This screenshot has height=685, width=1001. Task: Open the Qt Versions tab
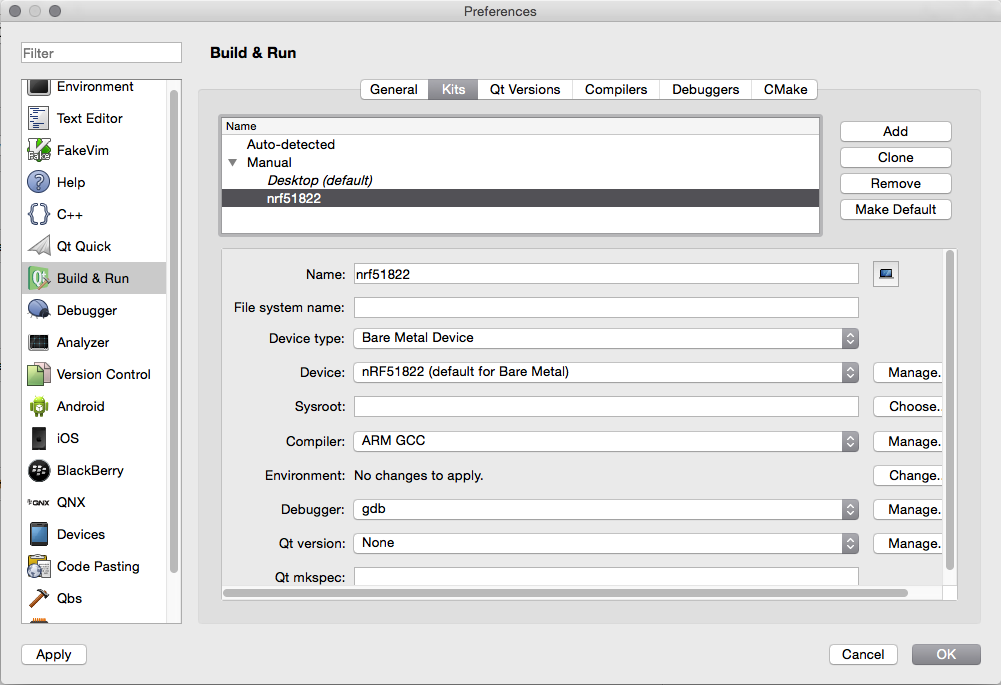point(525,89)
